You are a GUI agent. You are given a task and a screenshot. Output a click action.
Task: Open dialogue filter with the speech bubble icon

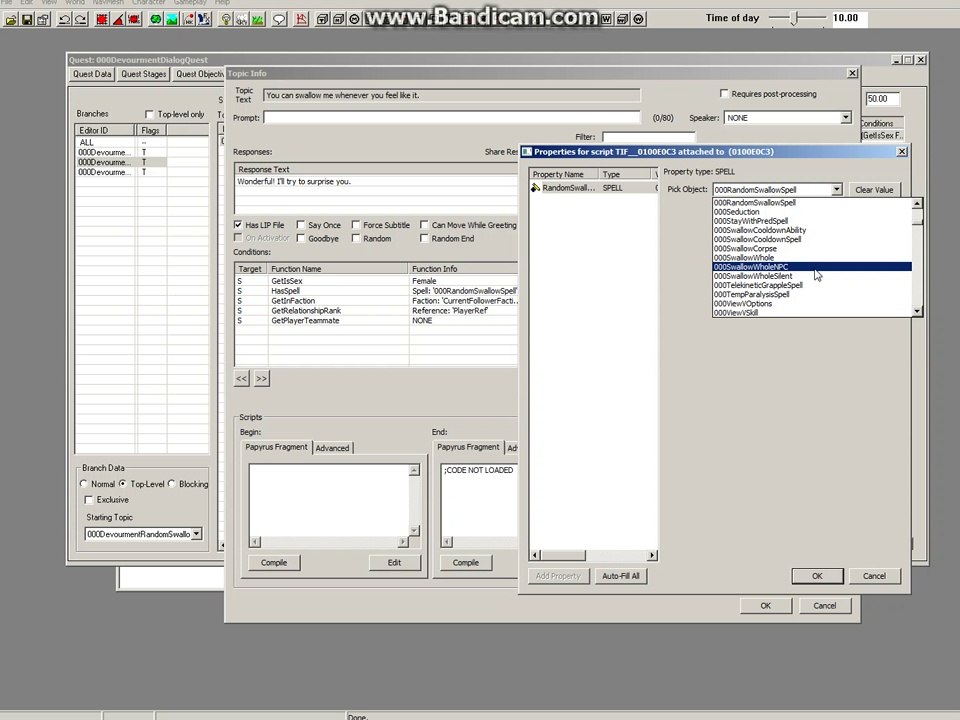[279, 20]
